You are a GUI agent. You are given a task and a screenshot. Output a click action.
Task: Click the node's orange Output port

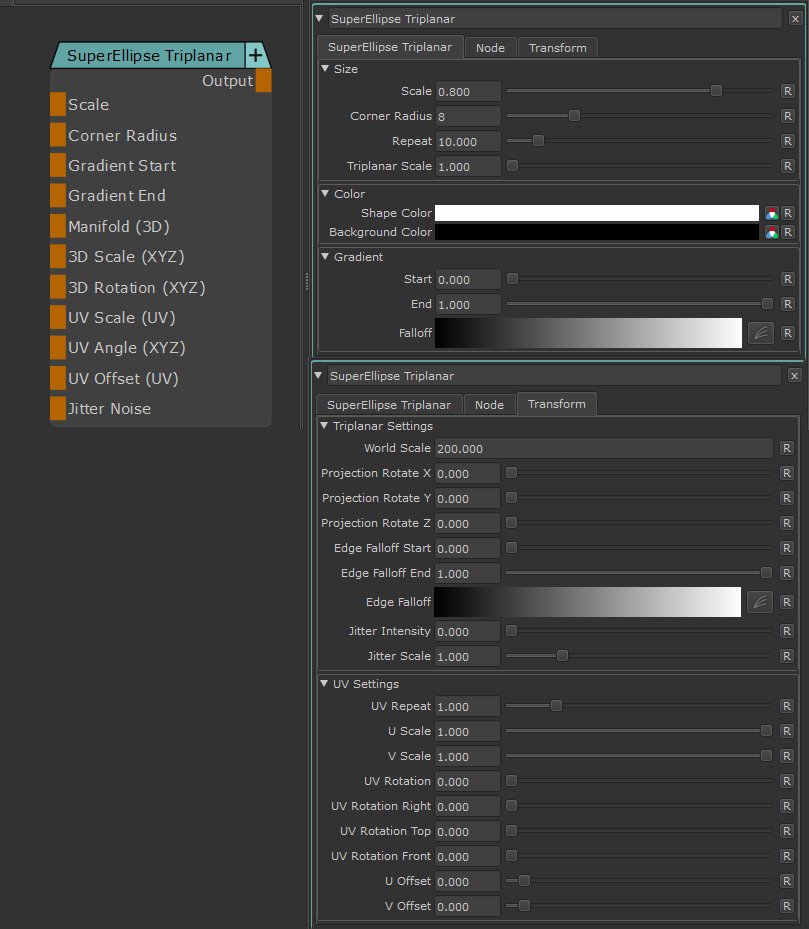coord(263,81)
